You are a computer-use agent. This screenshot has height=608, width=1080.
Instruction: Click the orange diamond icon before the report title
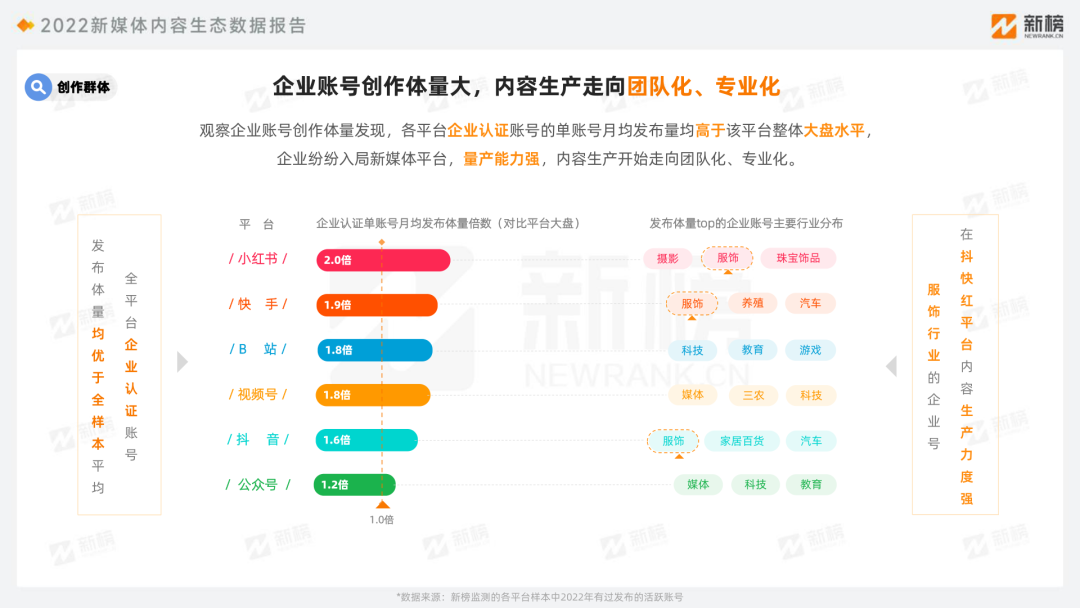pyautogui.click(x=25, y=25)
